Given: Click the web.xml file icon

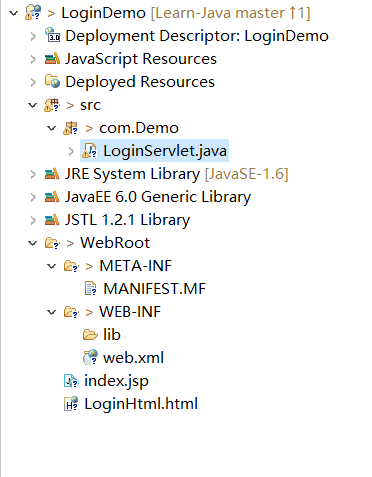Looking at the screenshot, I should 90,357.
